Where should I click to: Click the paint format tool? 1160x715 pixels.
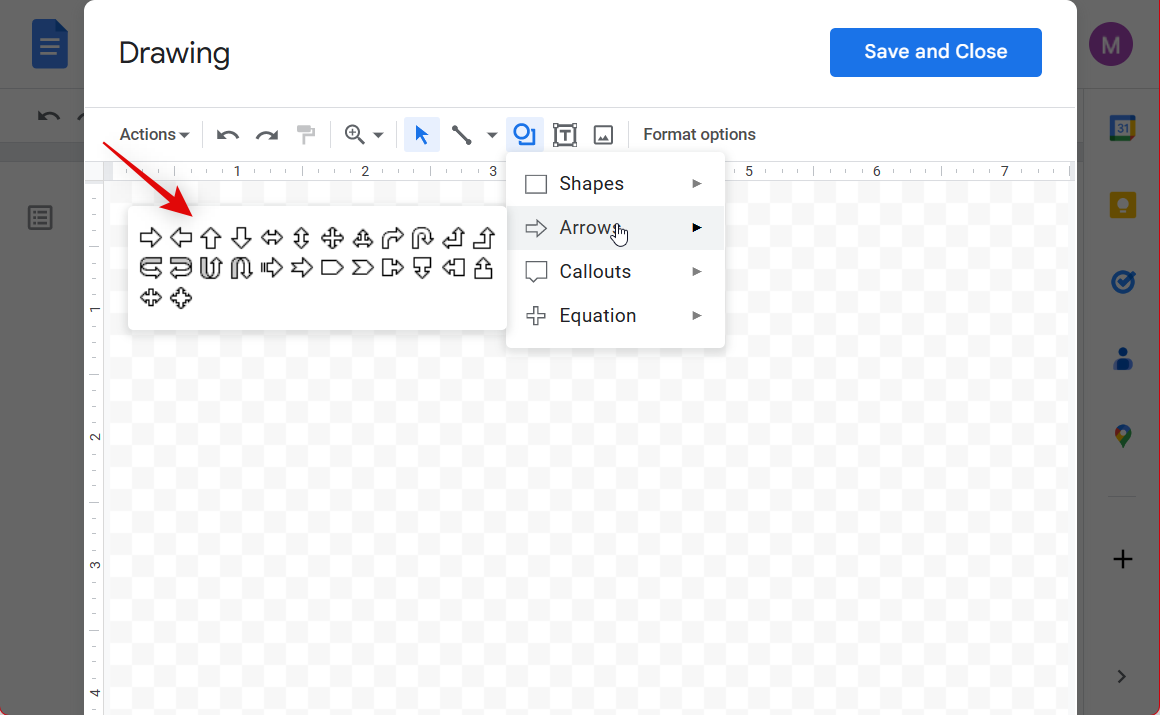click(x=306, y=135)
